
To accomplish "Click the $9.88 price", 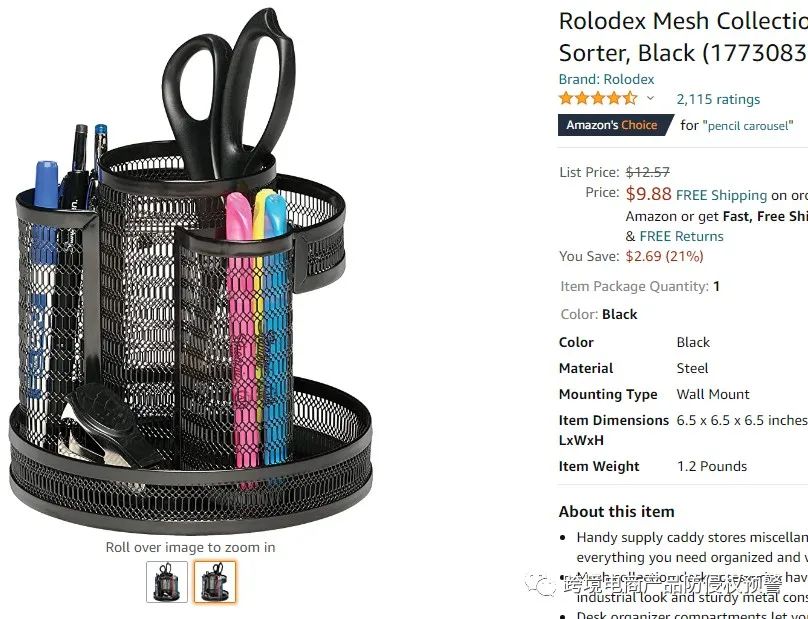I will point(648,194).
